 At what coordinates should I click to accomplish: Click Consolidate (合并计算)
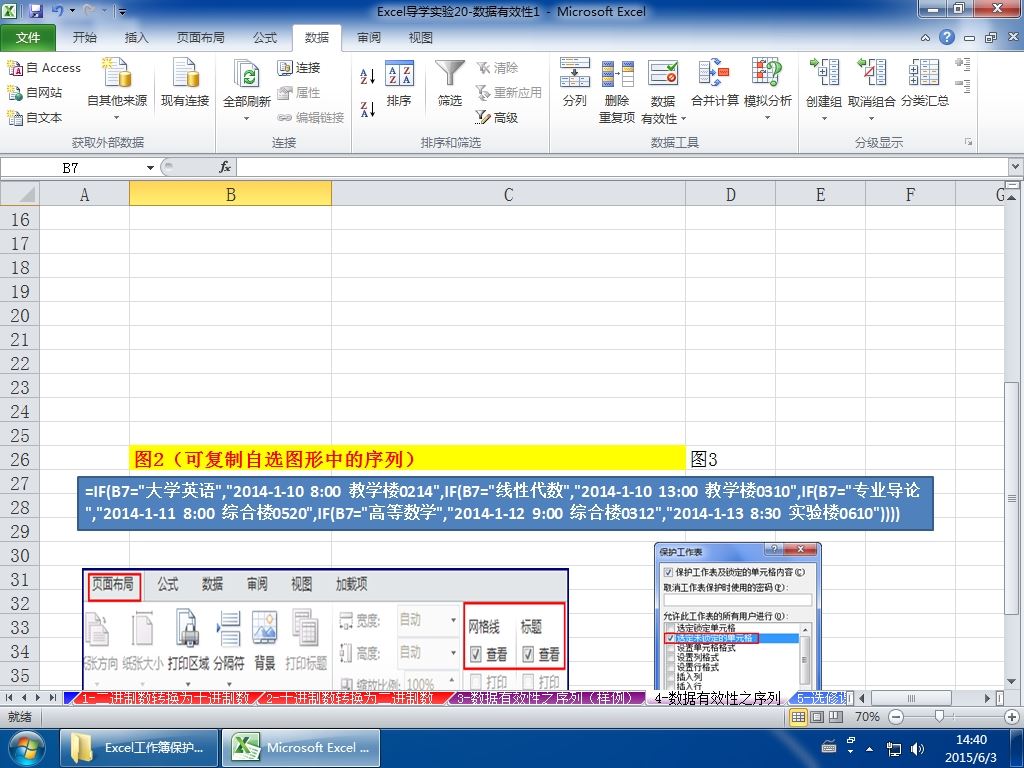714,82
